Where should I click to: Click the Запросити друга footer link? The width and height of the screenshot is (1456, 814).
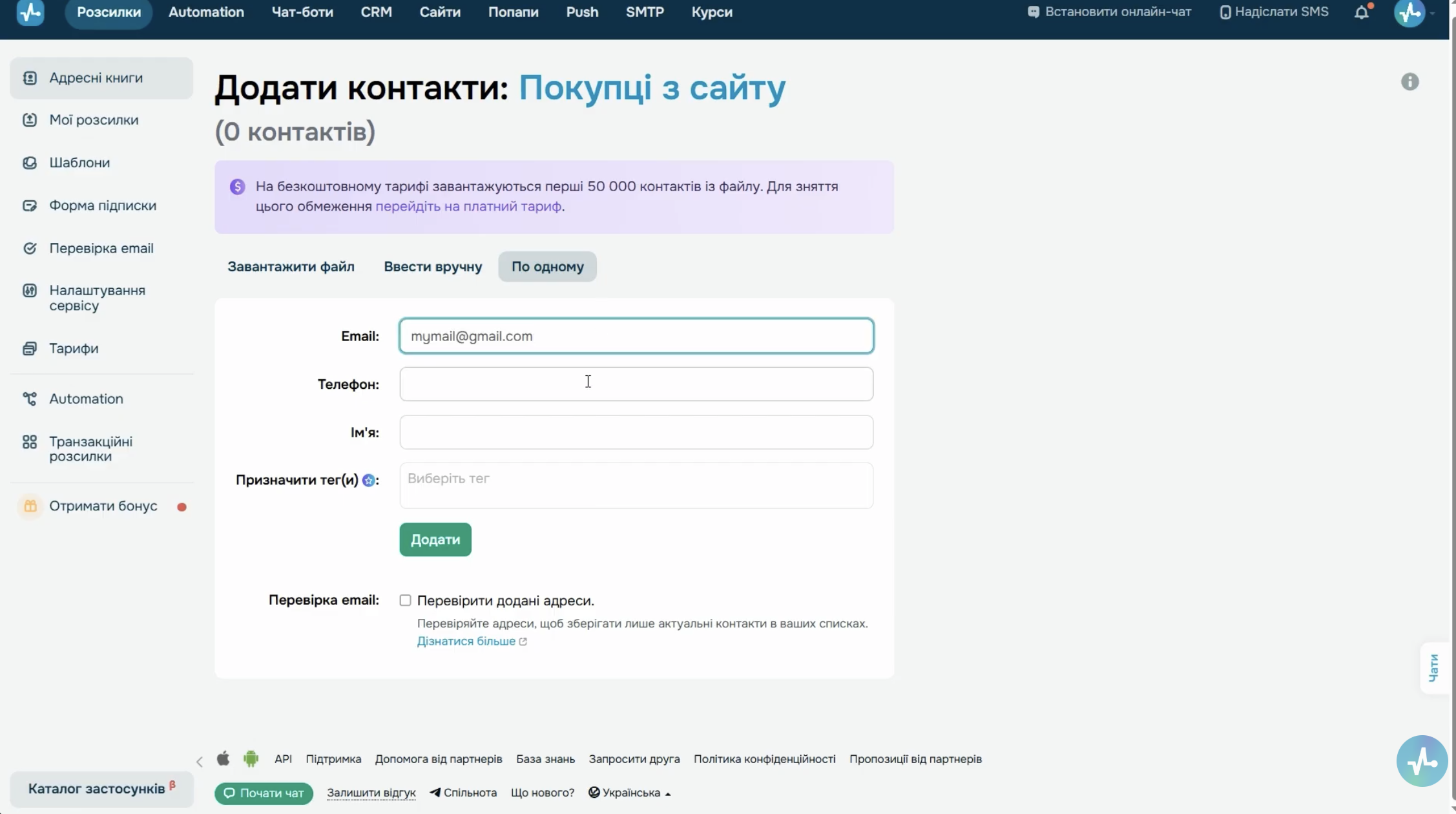pyautogui.click(x=634, y=759)
